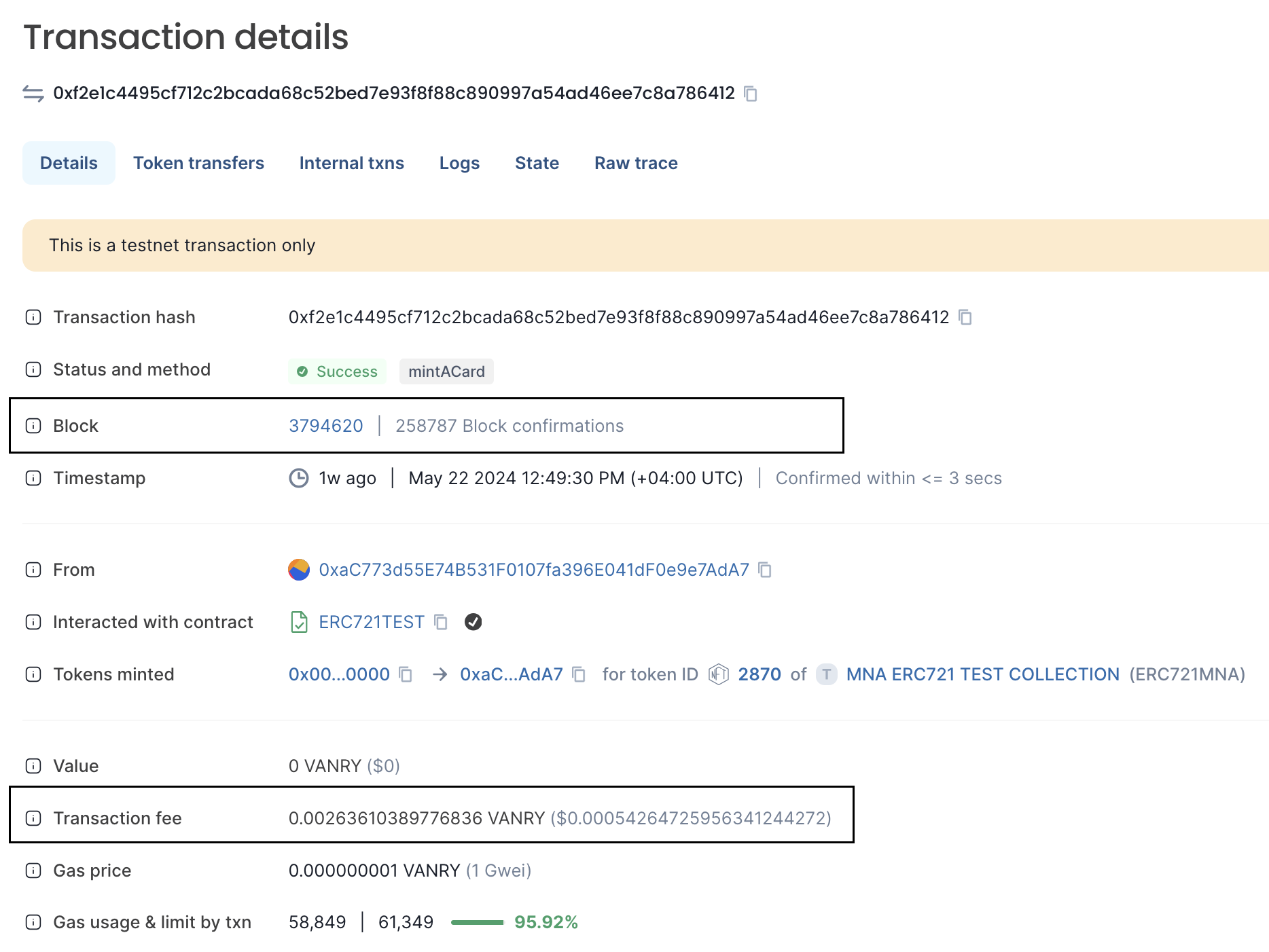Copy the ERC721TEST contract address
1269x952 pixels.
(x=441, y=622)
